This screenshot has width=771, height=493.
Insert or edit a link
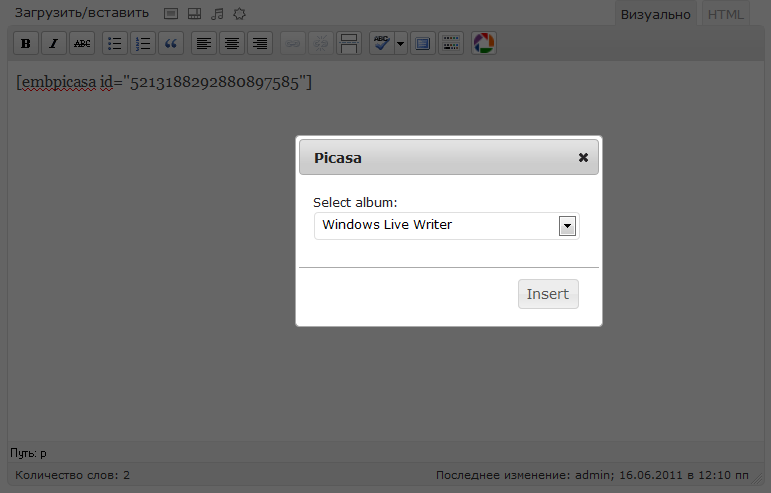click(x=293, y=43)
